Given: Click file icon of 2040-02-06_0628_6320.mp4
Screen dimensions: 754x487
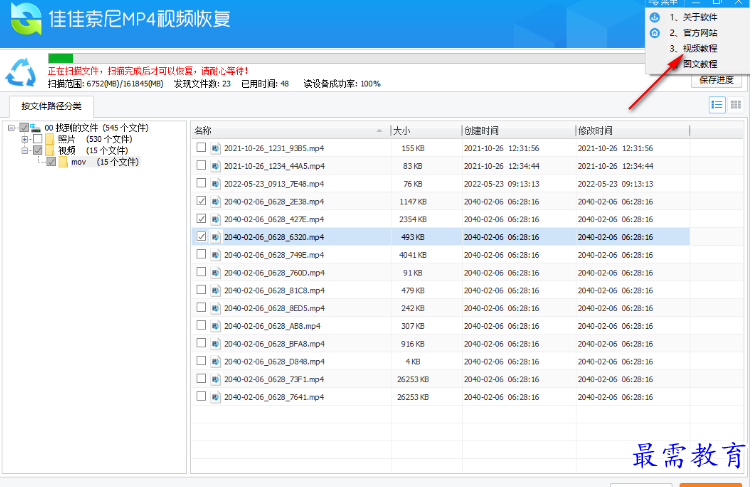Looking at the screenshot, I should [215, 237].
